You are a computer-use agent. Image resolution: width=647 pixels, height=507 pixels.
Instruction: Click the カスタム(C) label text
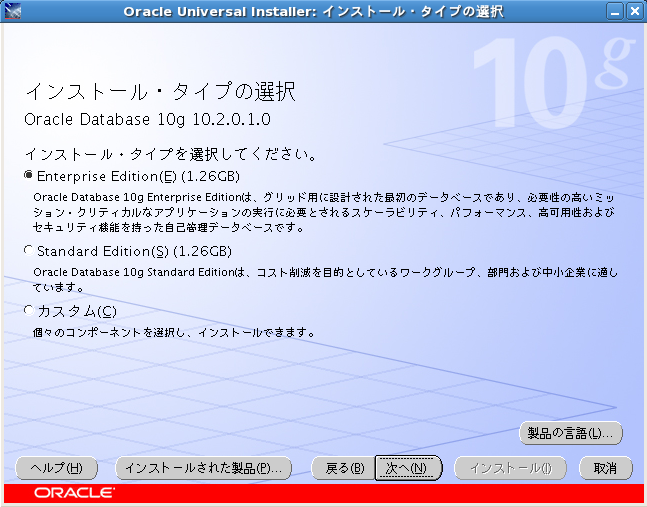click(77, 311)
